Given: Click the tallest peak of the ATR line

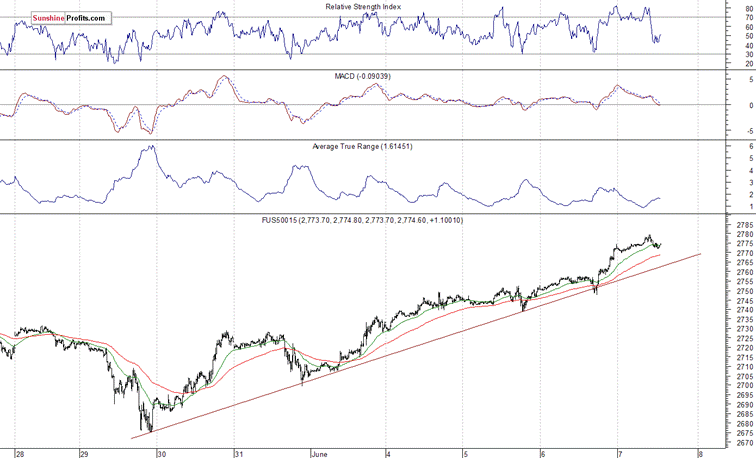Looking at the screenshot, I should [x=149, y=147].
